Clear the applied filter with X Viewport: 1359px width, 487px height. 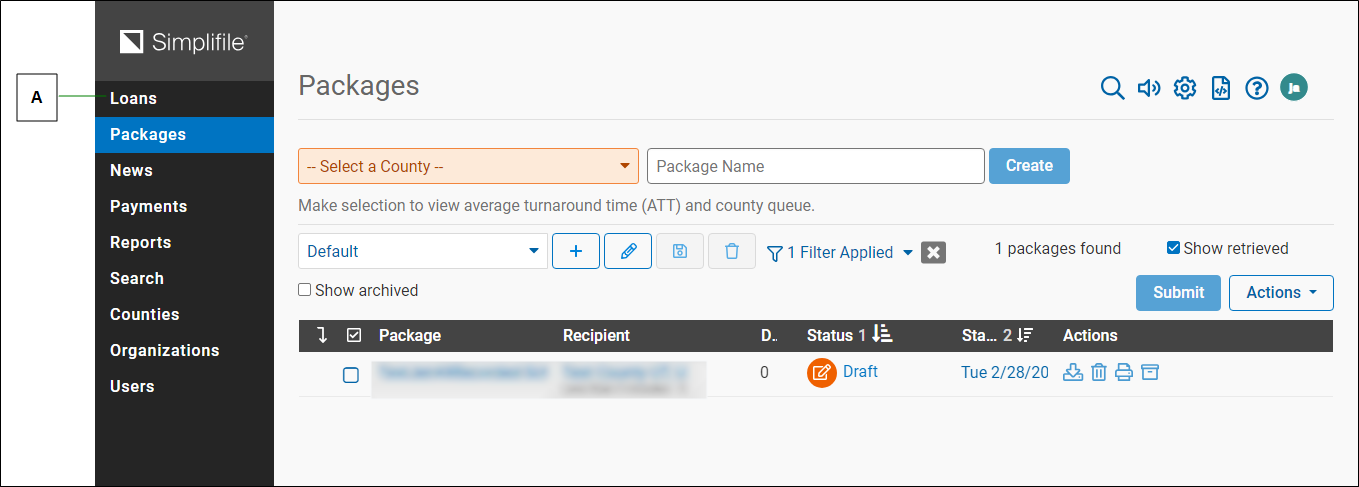(x=934, y=253)
